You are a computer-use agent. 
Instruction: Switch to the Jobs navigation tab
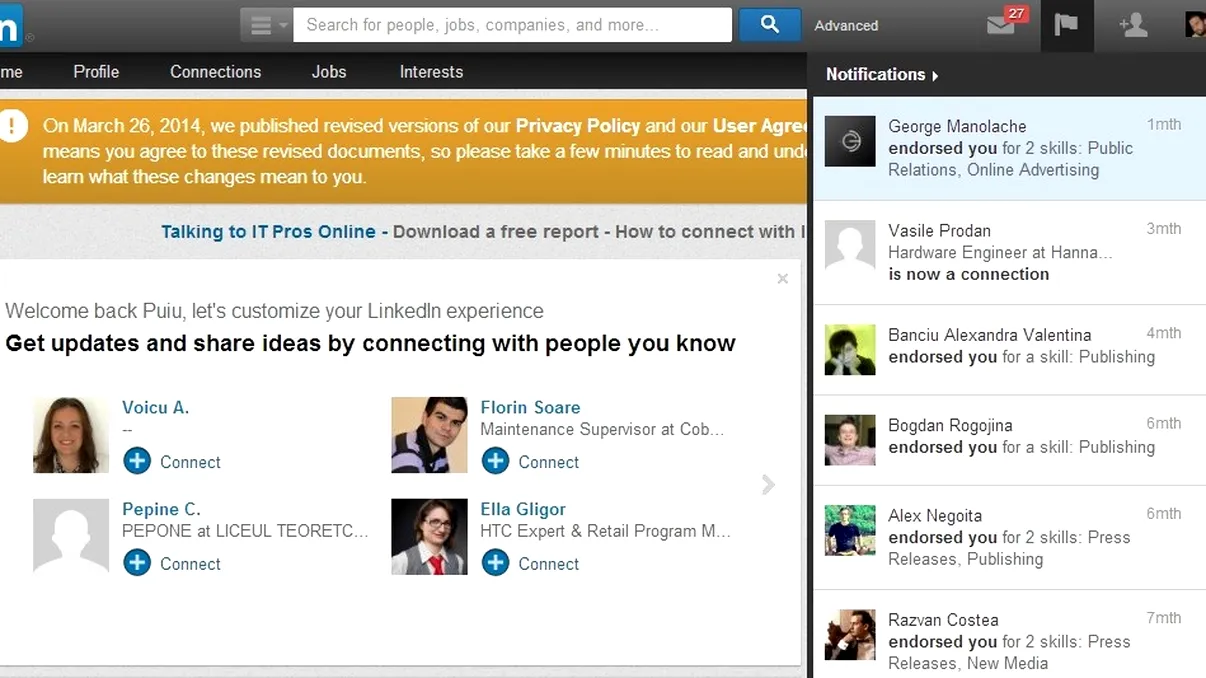click(329, 71)
